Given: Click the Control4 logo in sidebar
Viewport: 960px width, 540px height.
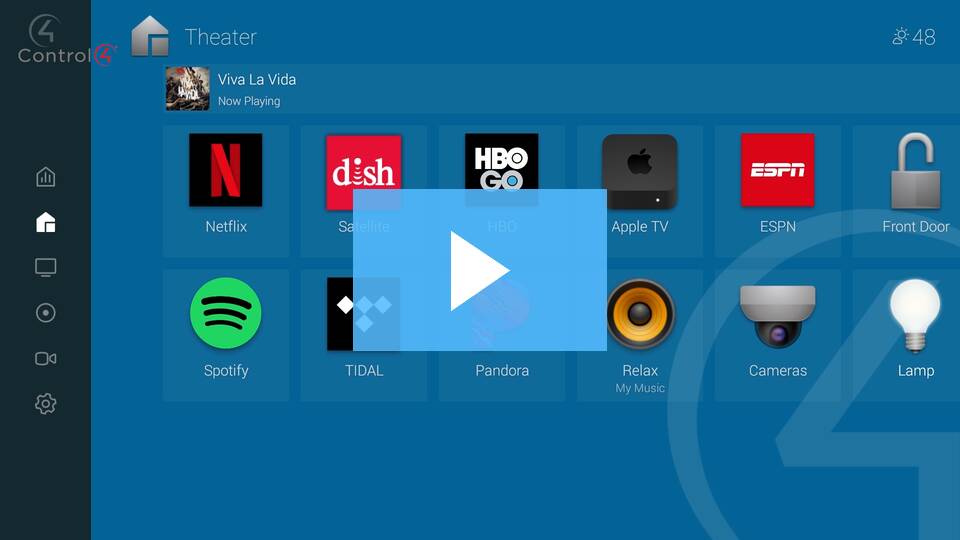Looking at the screenshot, I should 67,39.
